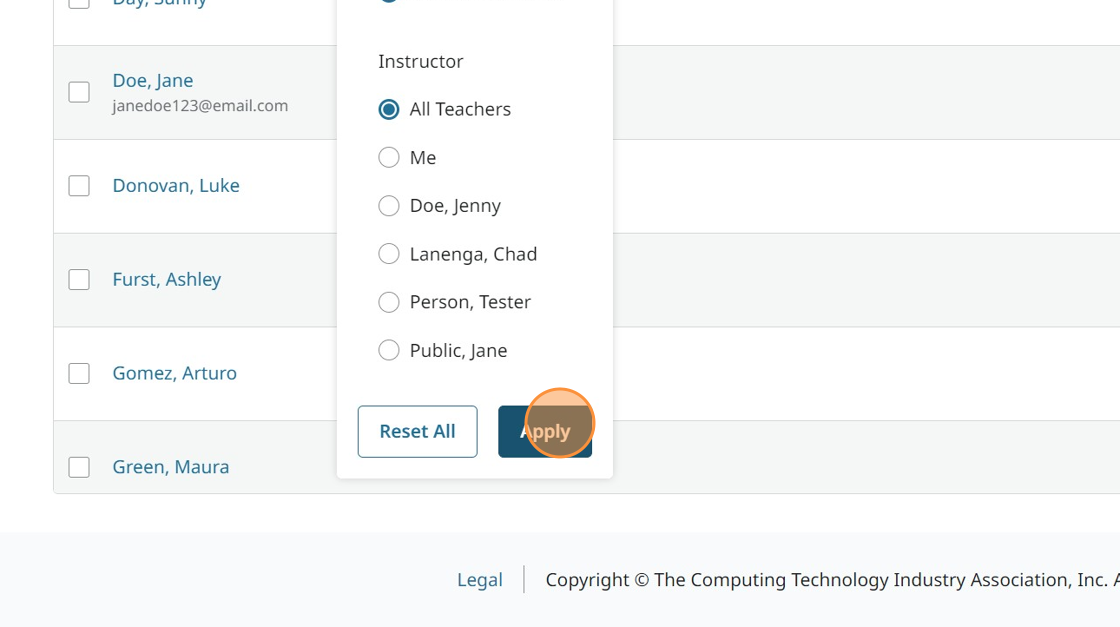Open the Doe, Jane student link
The height and width of the screenshot is (627, 1120).
pos(153,80)
